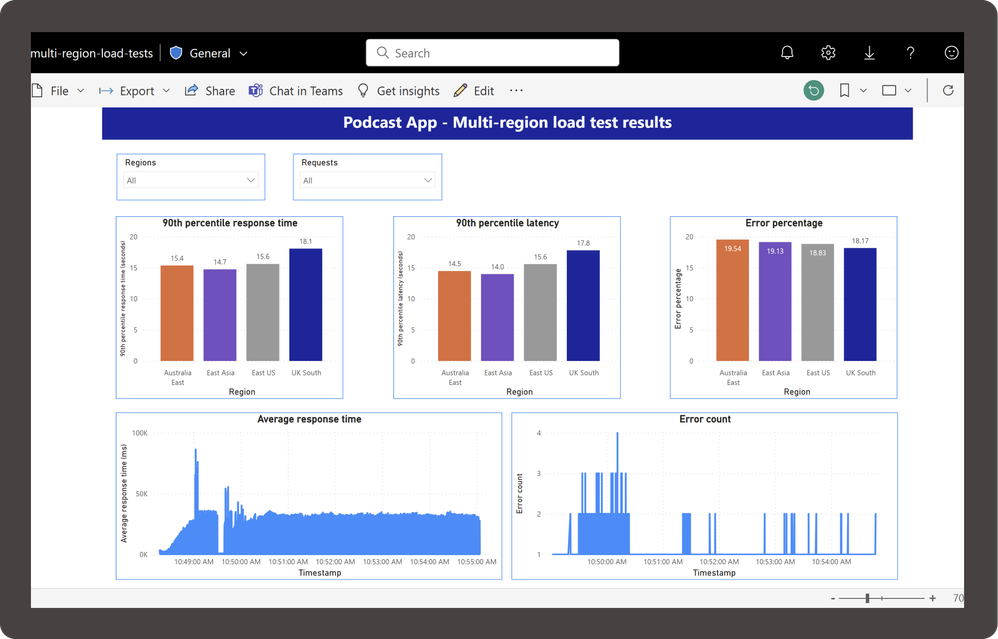998x639 pixels.
Task: Open the File menu
Action: tap(58, 90)
